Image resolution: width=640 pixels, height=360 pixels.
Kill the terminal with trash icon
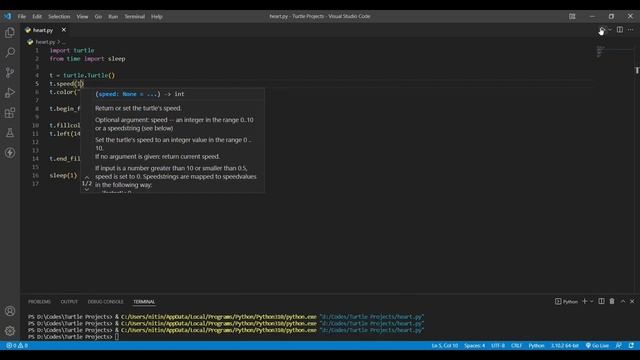(x=612, y=301)
